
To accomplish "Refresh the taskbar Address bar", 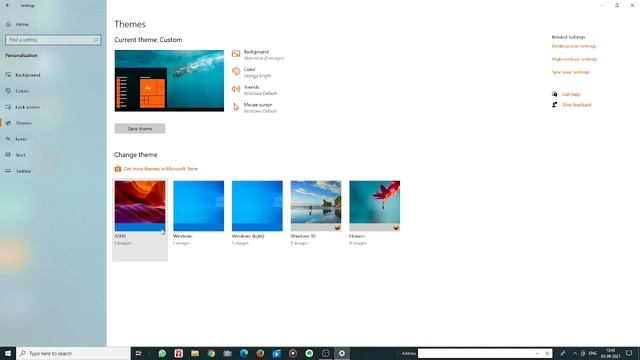I will tap(547, 353).
